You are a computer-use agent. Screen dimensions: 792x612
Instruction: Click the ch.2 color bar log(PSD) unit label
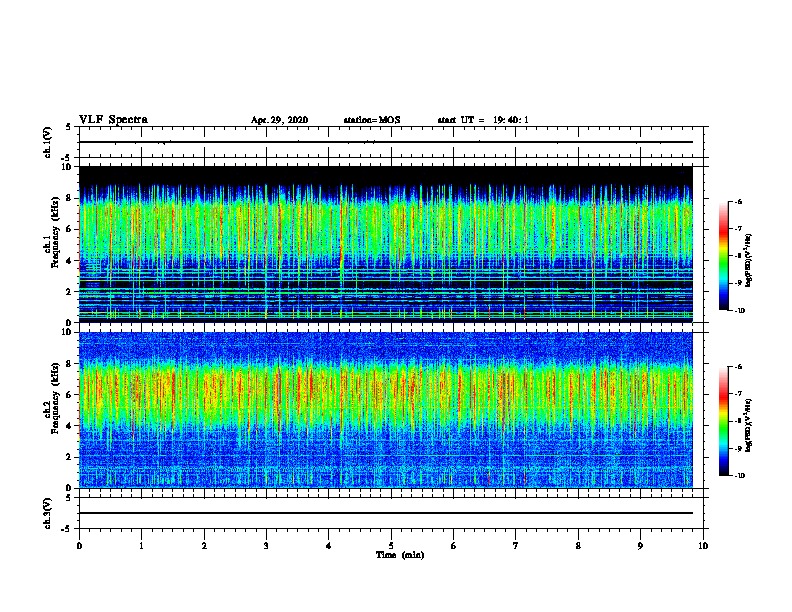(749, 425)
